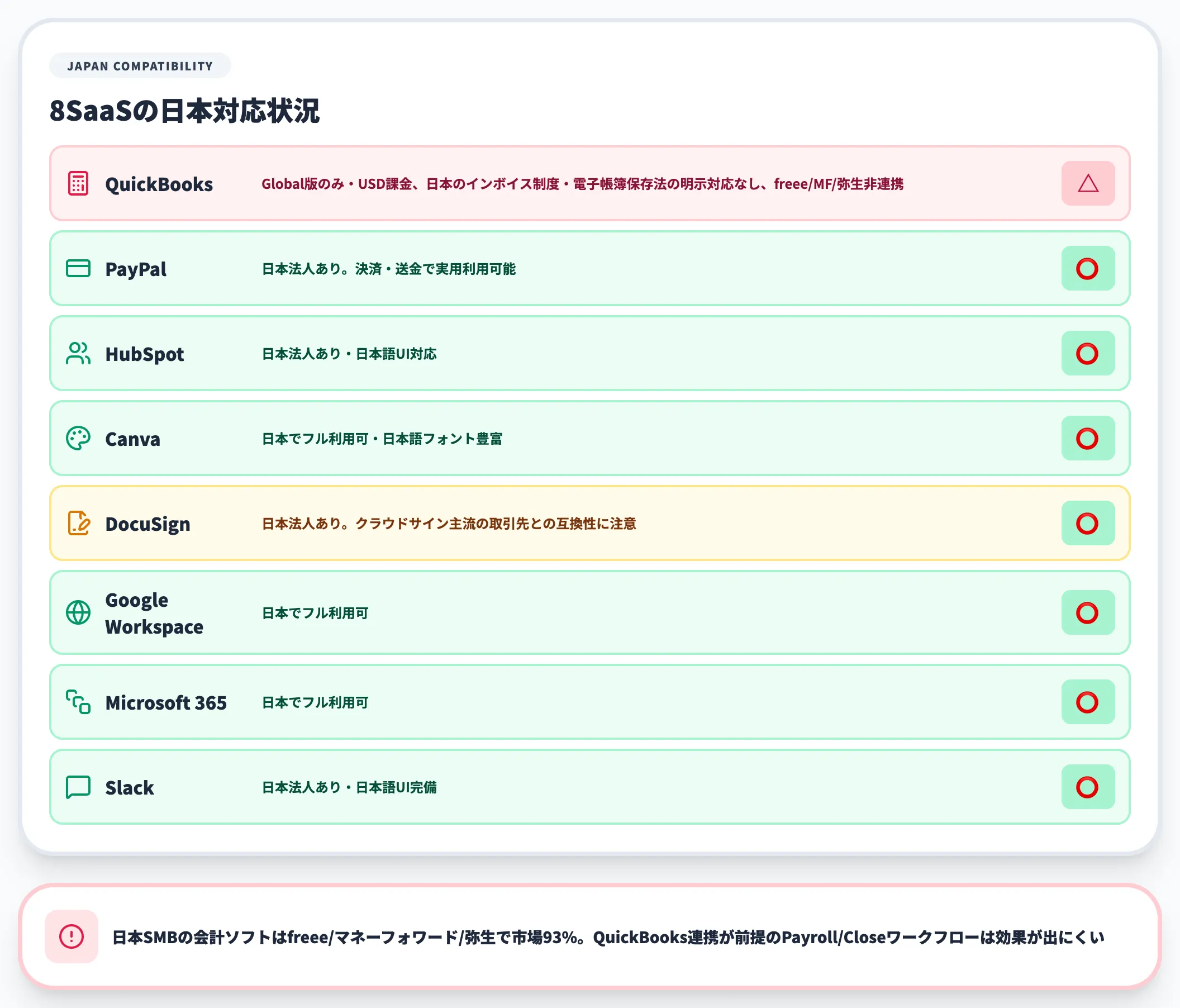The width and height of the screenshot is (1180, 1008).
Task: Click the QuickBooks calculator icon
Action: pyautogui.click(x=78, y=183)
